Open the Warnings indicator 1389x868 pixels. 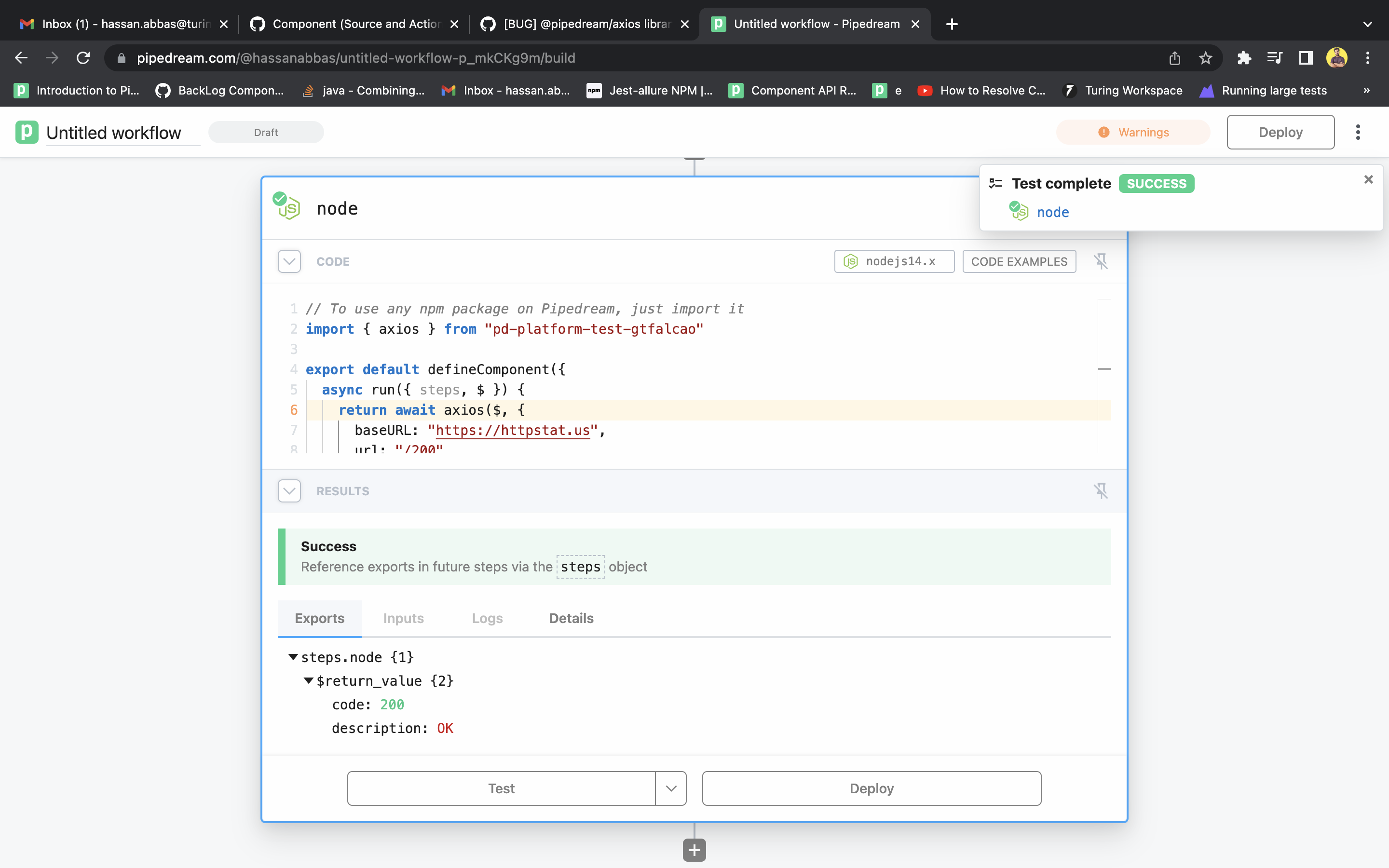[1133, 132]
